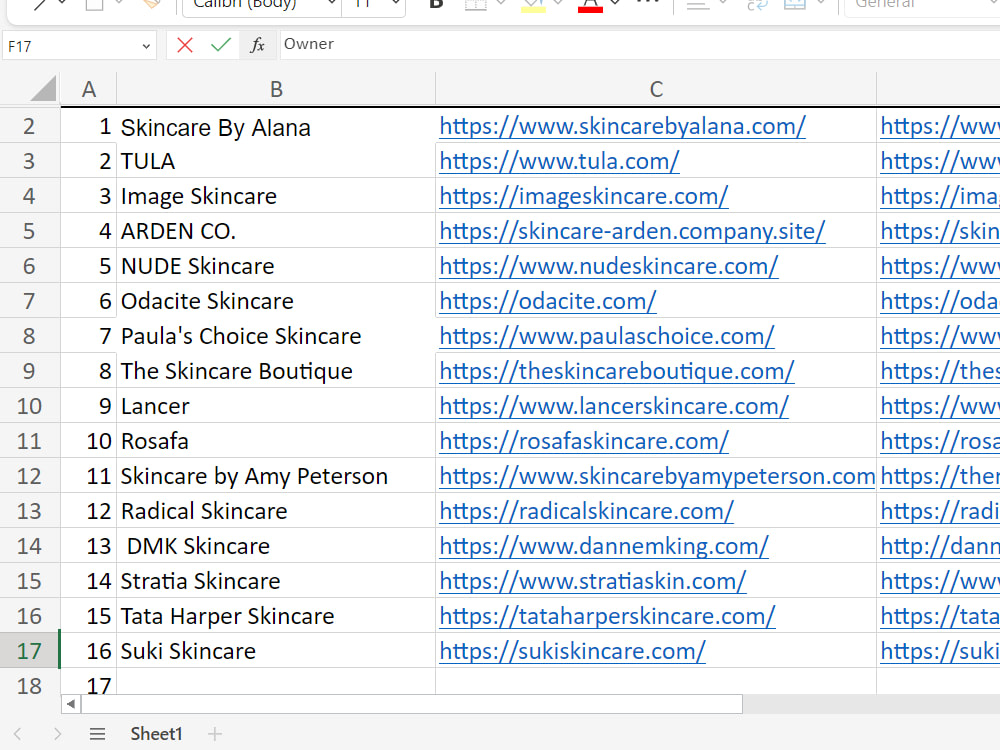Select row 9 header
The width and height of the screenshot is (1000, 750).
(29, 371)
